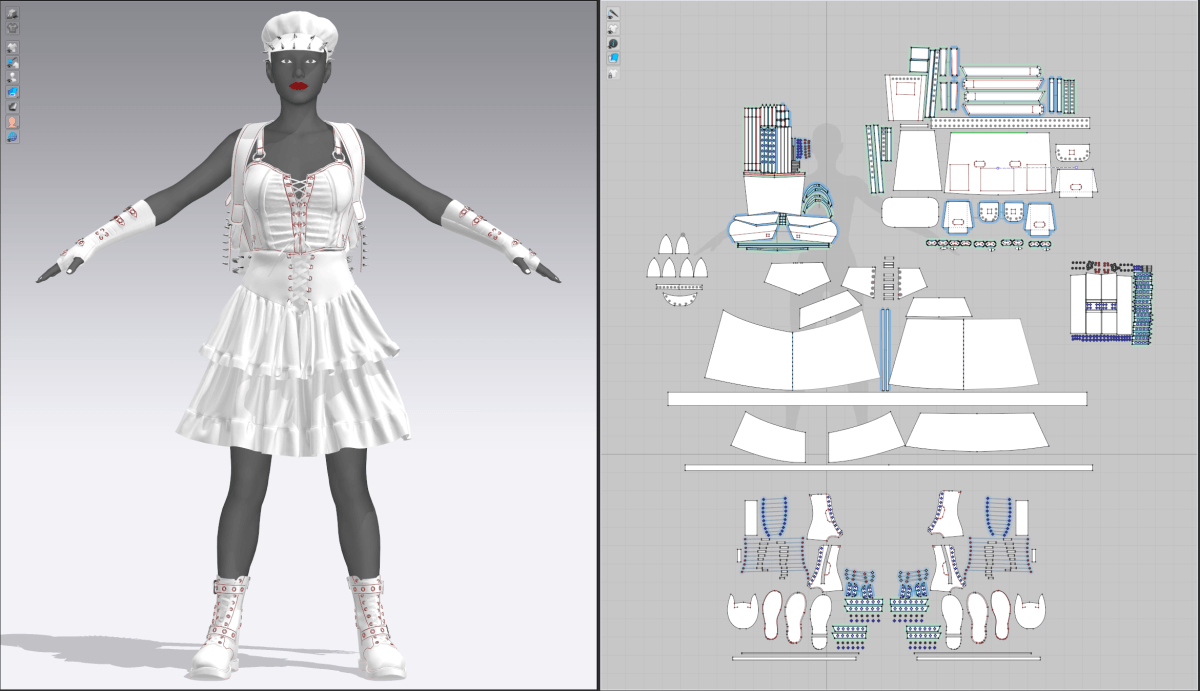Click the grey T-shirt icon in 3D toolbar
This screenshot has height=691, width=1200.
coord(13,27)
